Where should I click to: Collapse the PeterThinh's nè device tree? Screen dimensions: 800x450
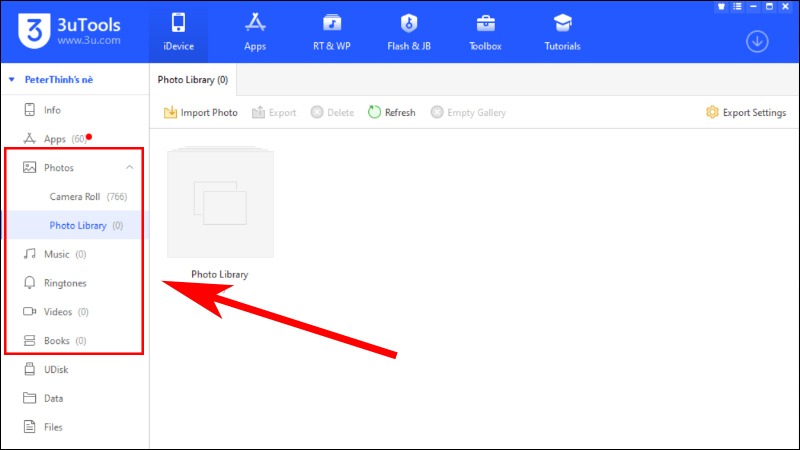click(x=12, y=80)
